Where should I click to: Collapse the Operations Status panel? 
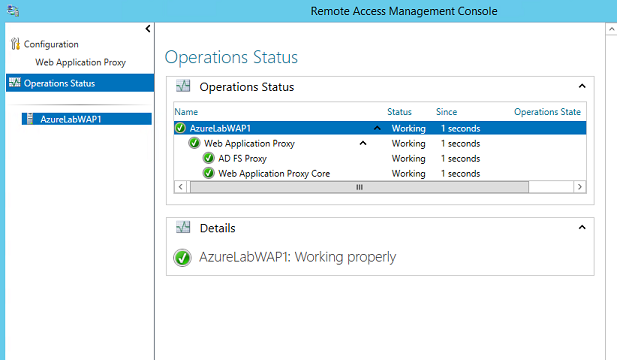(582, 86)
